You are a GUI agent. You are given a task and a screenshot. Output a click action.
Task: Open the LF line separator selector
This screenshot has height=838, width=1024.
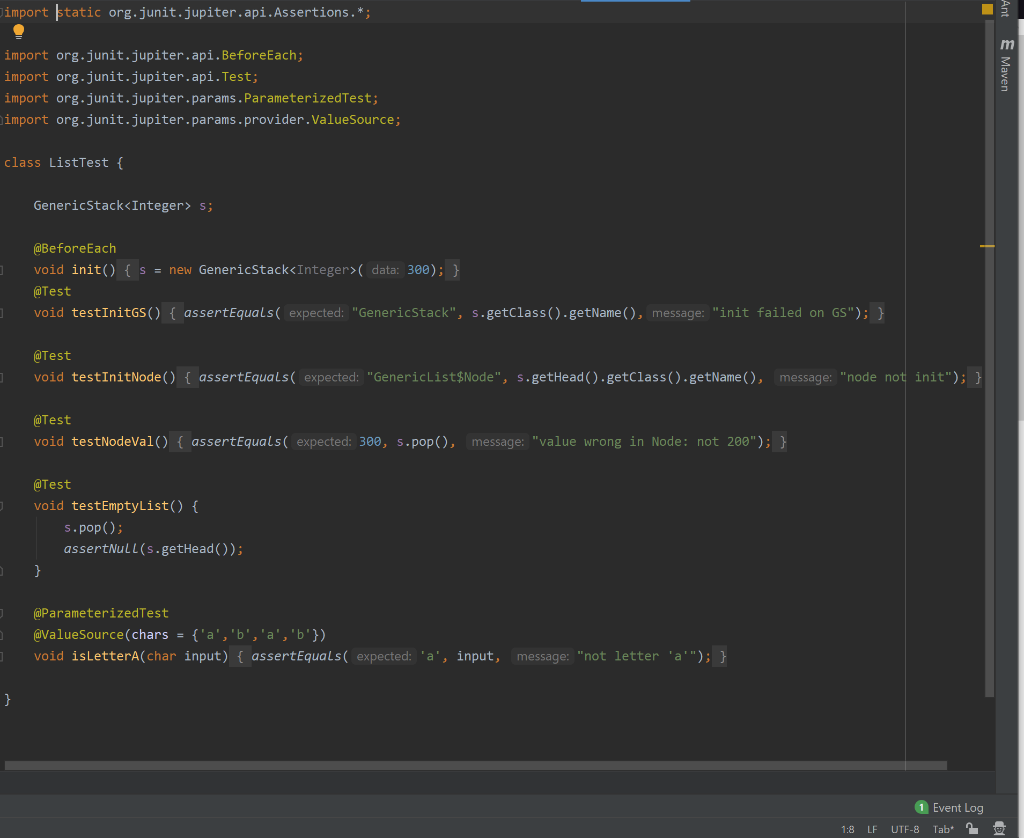coord(872,828)
